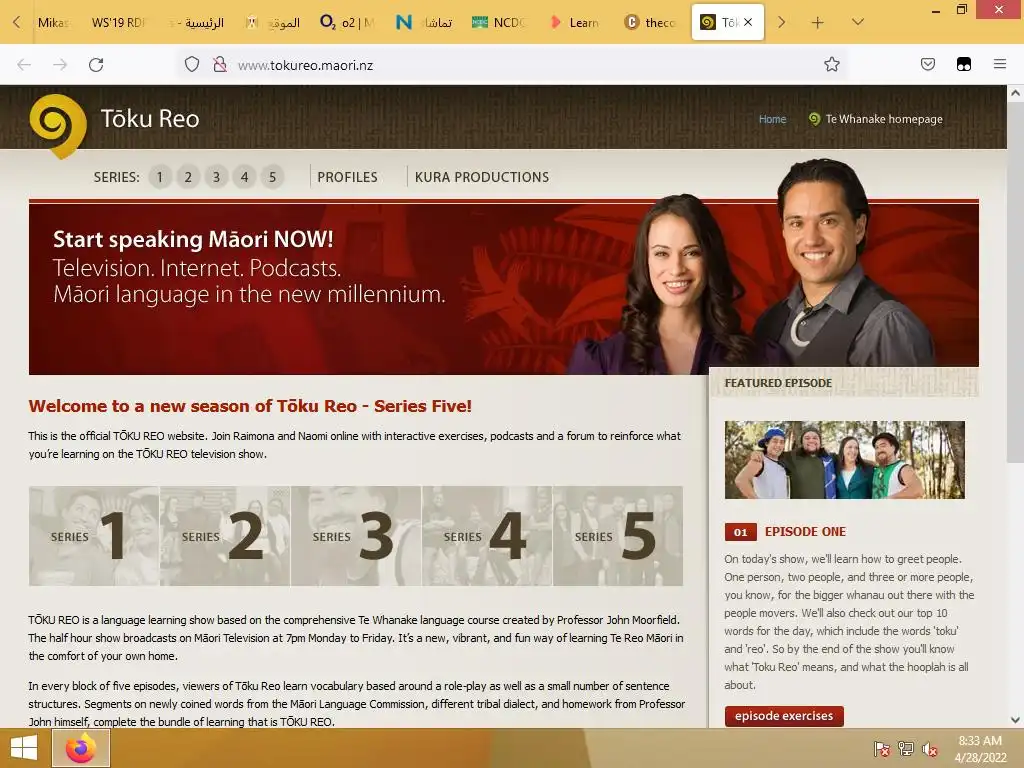Open a new tab with the plus icon
This screenshot has height=768, width=1024.
point(817,23)
